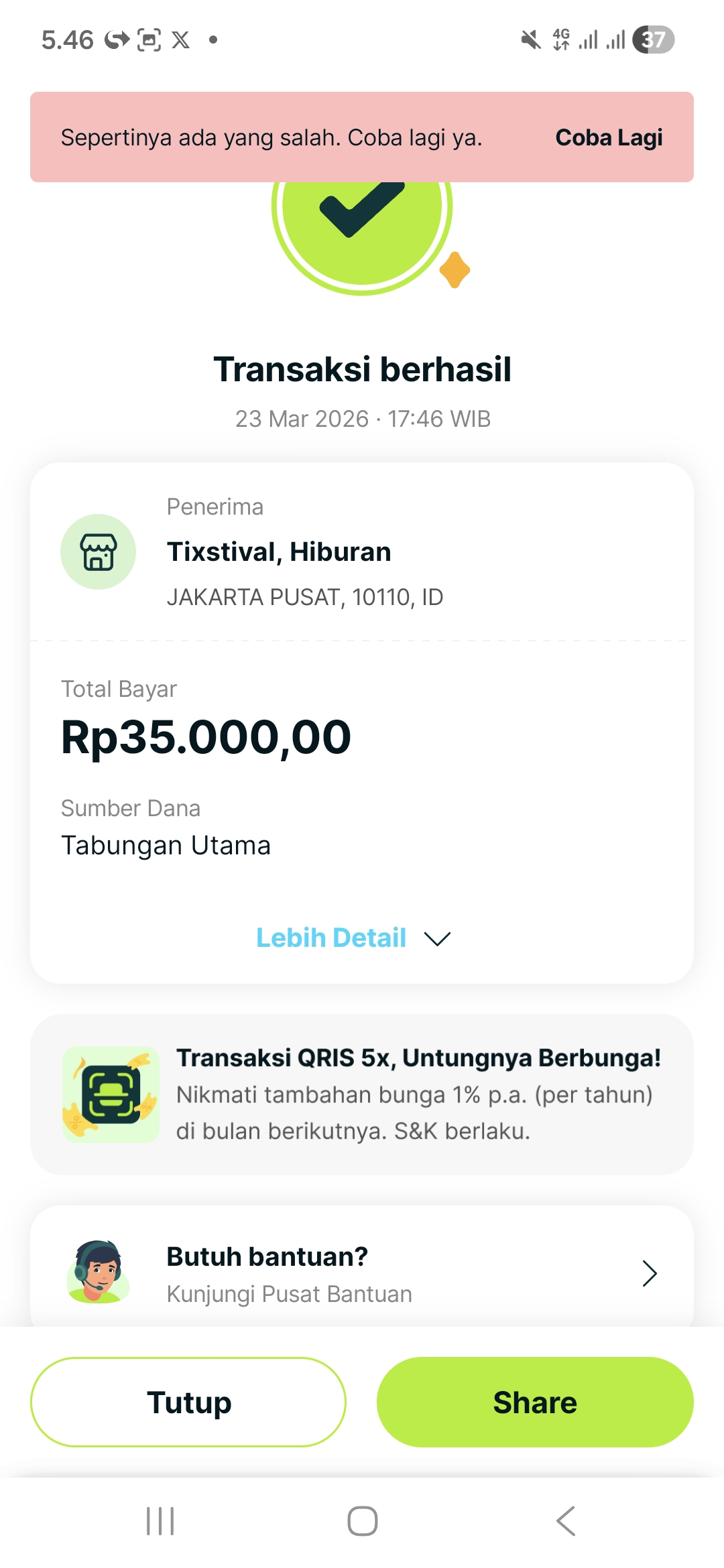Tap the Tixstival, Hiburan recipient name
This screenshot has height=1568, width=724.
pyautogui.click(x=279, y=552)
